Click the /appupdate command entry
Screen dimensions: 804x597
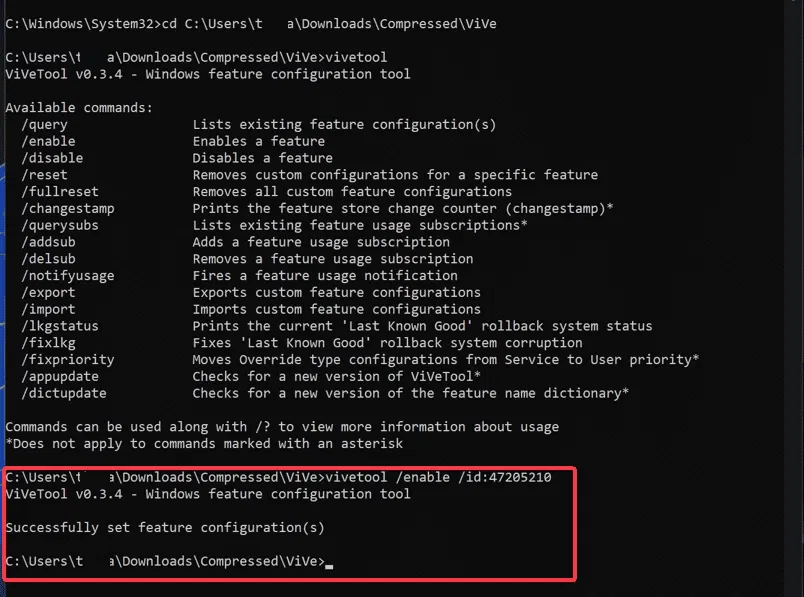[63, 376]
